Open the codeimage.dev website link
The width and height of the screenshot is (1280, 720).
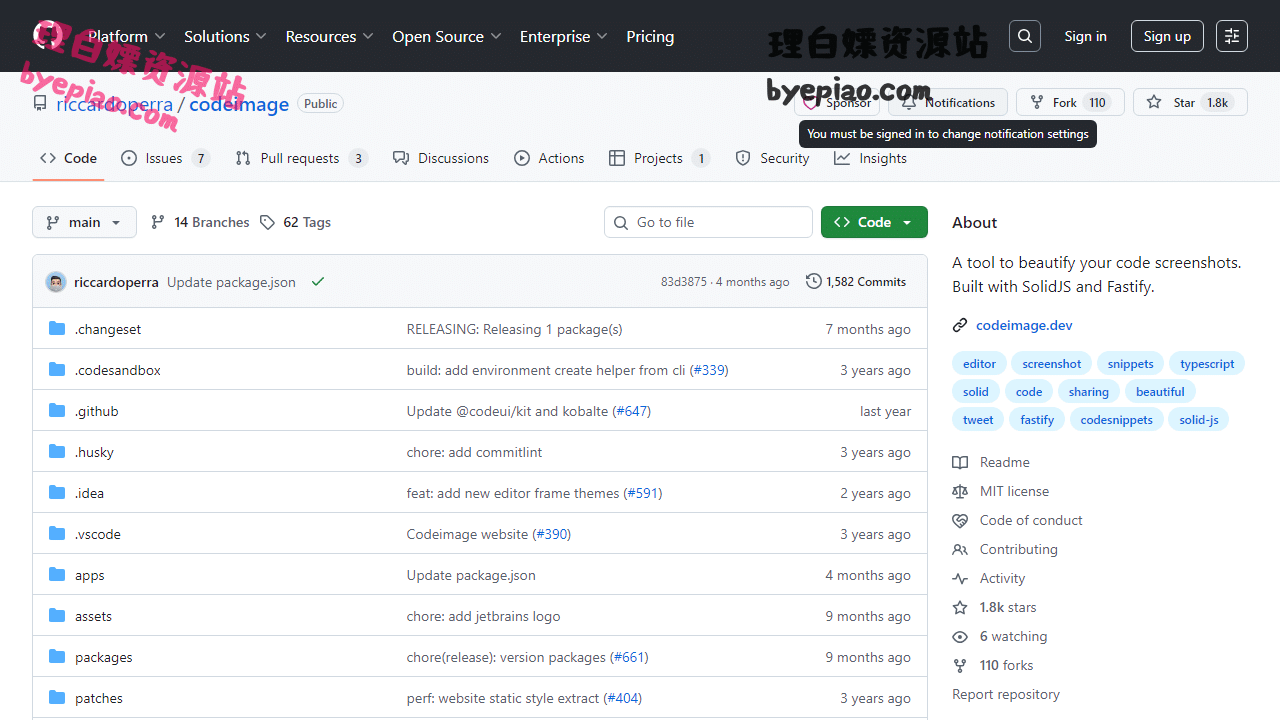tap(1024, 325)
